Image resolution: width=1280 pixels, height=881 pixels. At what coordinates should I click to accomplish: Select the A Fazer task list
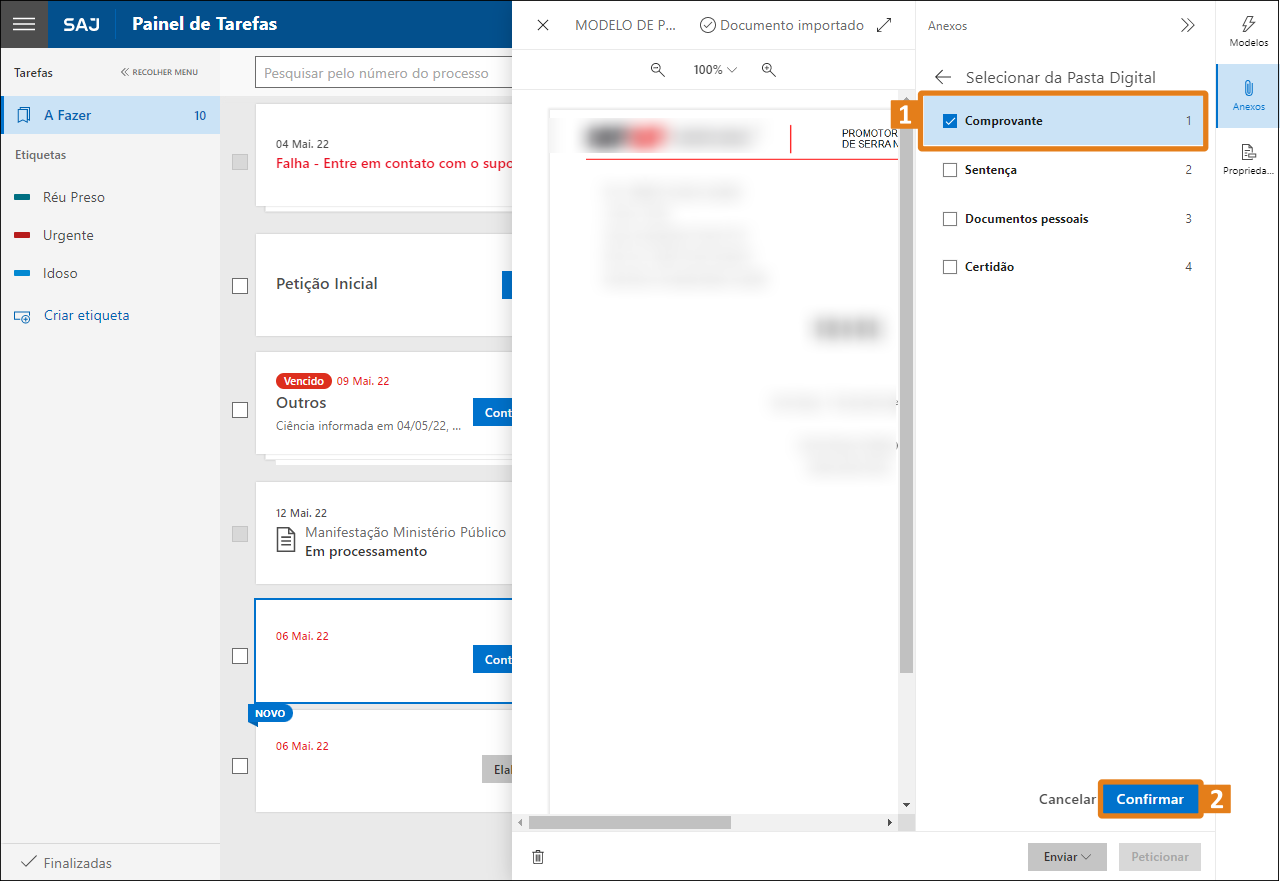[x=110, y=115]
